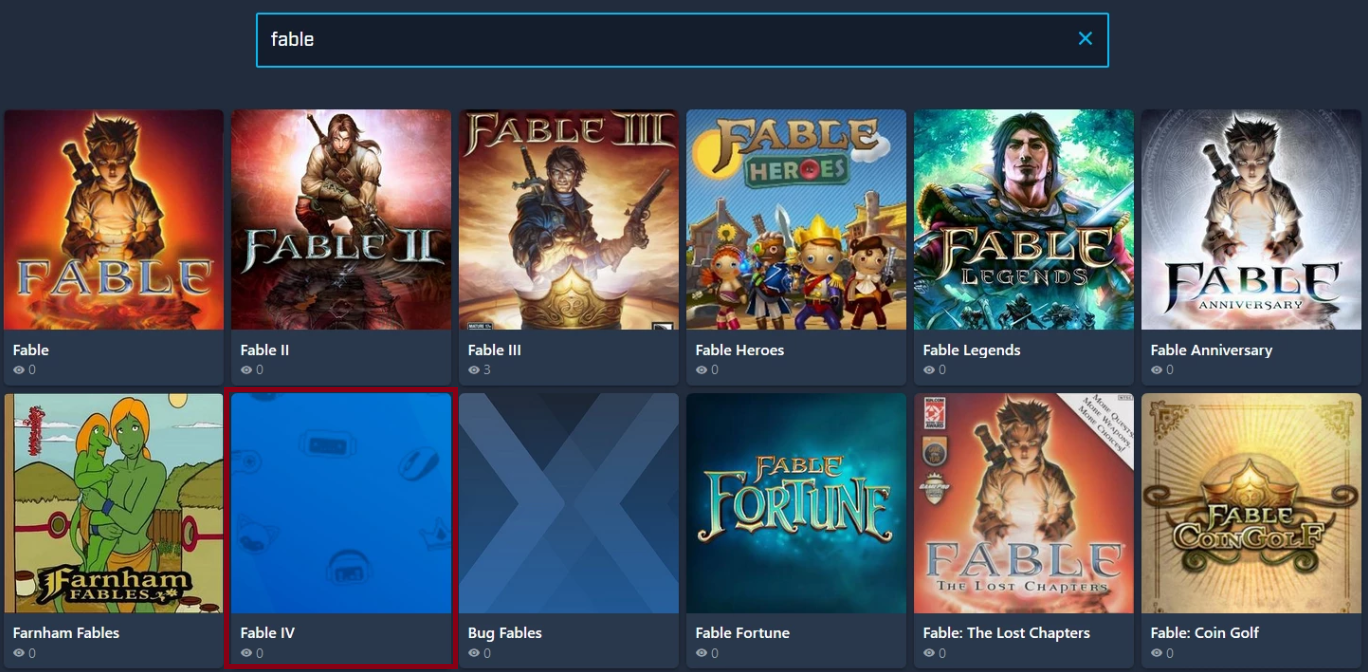
Task: Click the "Fable Legends" title text
Action: pos(972,350)
